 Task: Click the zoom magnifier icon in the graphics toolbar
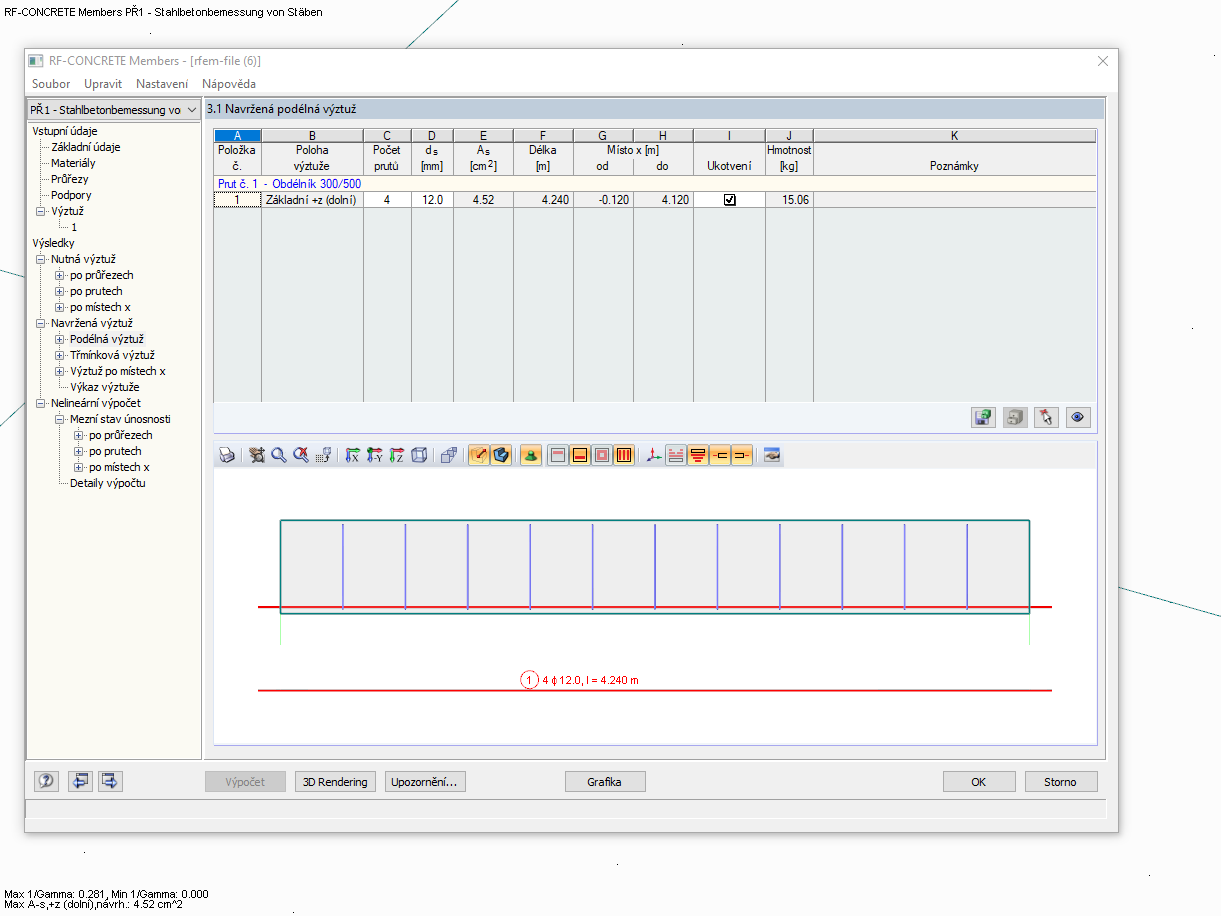coord(279,455)
